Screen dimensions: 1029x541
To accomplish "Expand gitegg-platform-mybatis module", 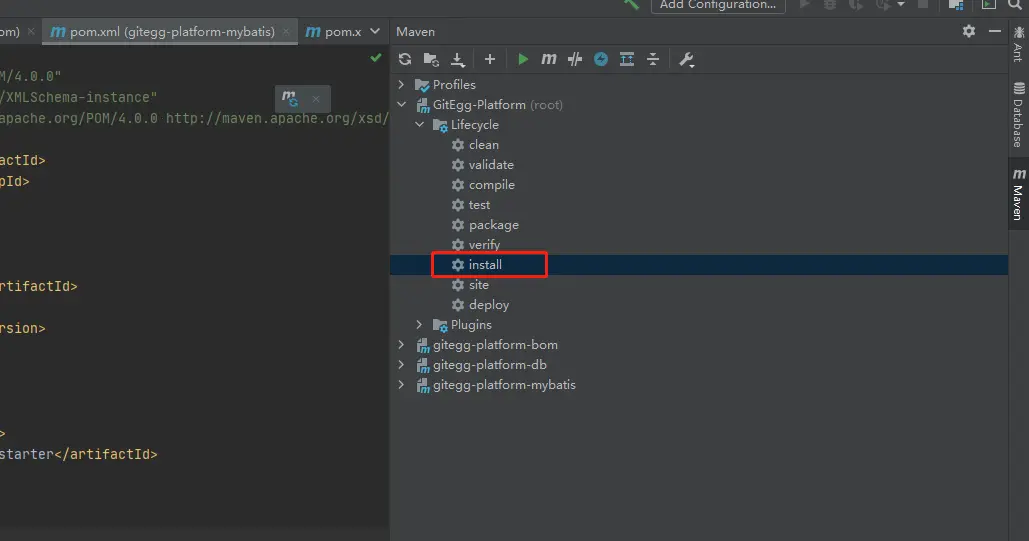I will (x=402, y=385).
